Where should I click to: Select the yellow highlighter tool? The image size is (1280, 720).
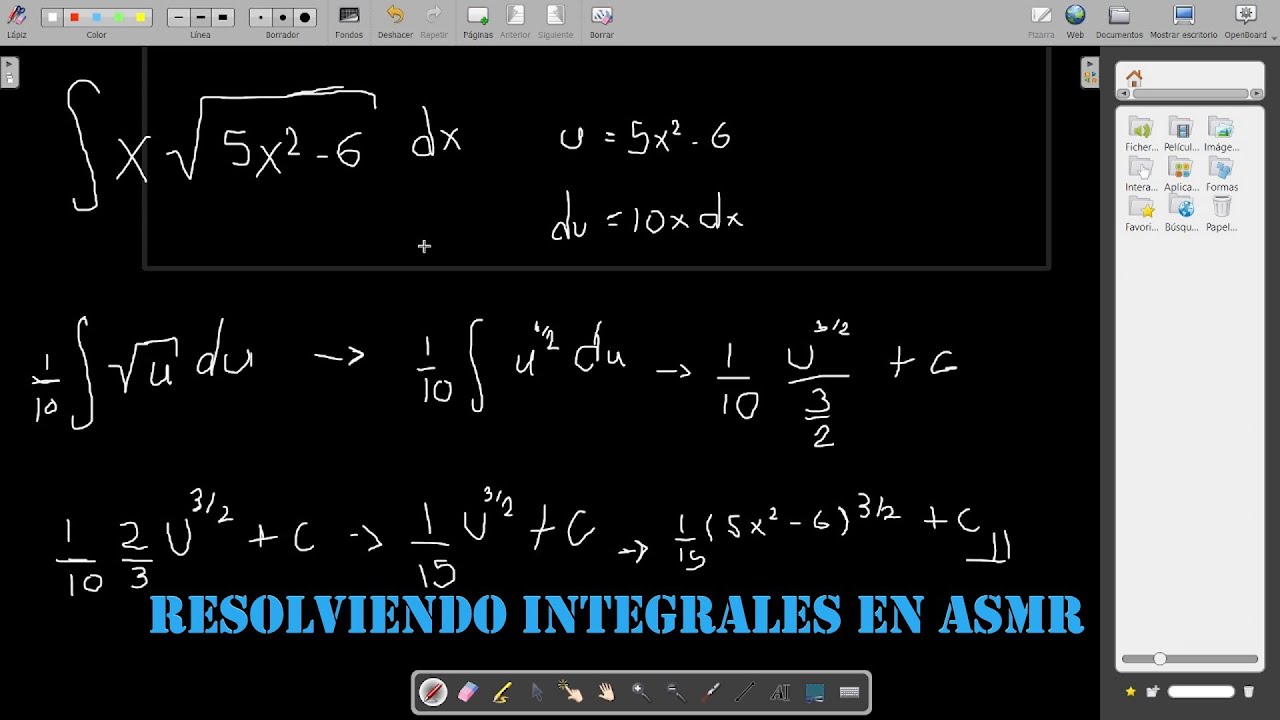(x=502, y=692)
